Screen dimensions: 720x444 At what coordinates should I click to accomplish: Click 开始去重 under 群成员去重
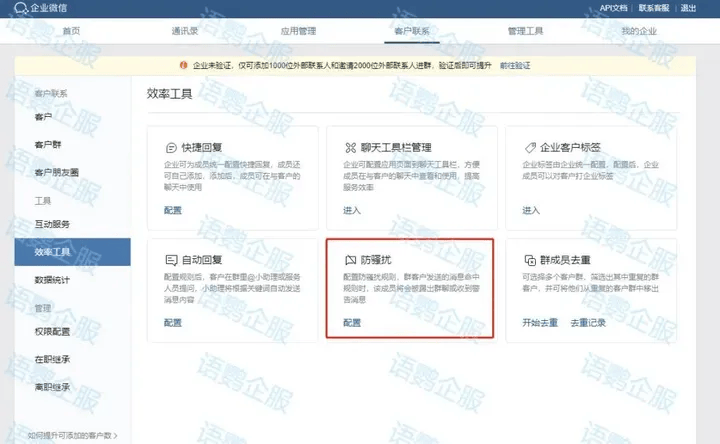pyautogui.click(x=540, y=323)
